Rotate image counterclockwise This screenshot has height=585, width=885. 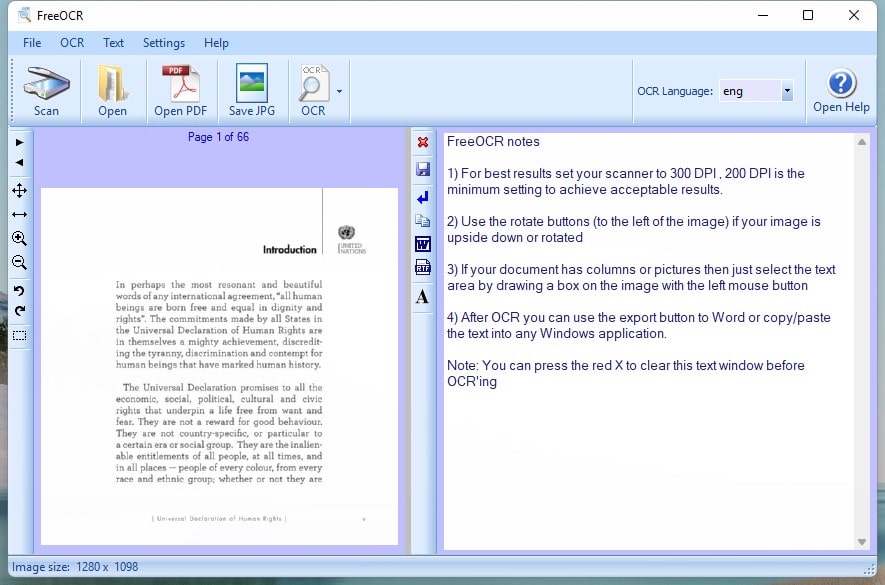point(20,291)
